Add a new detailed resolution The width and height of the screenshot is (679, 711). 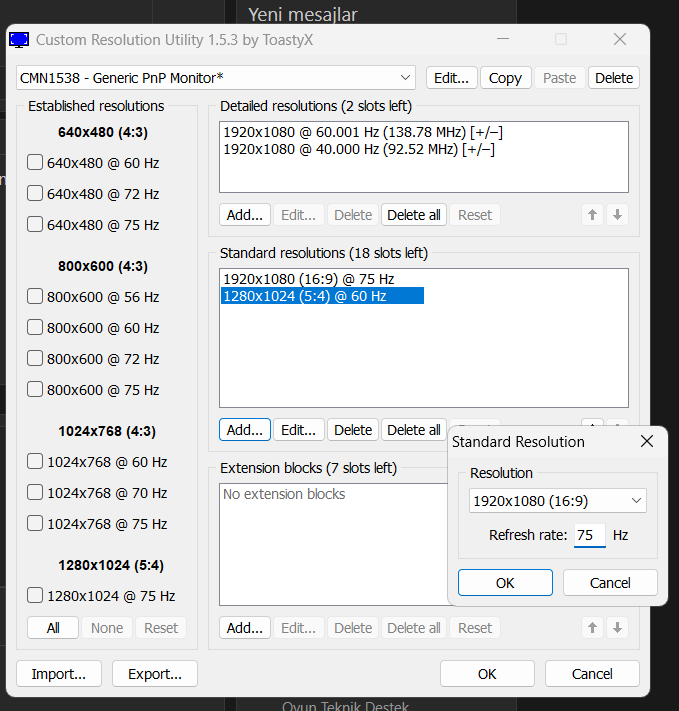pos(245,214)
